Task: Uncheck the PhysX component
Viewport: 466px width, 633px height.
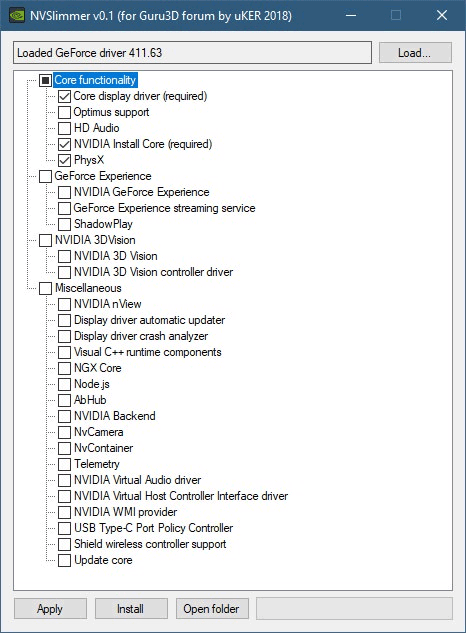Action: (x=64, y=160)
